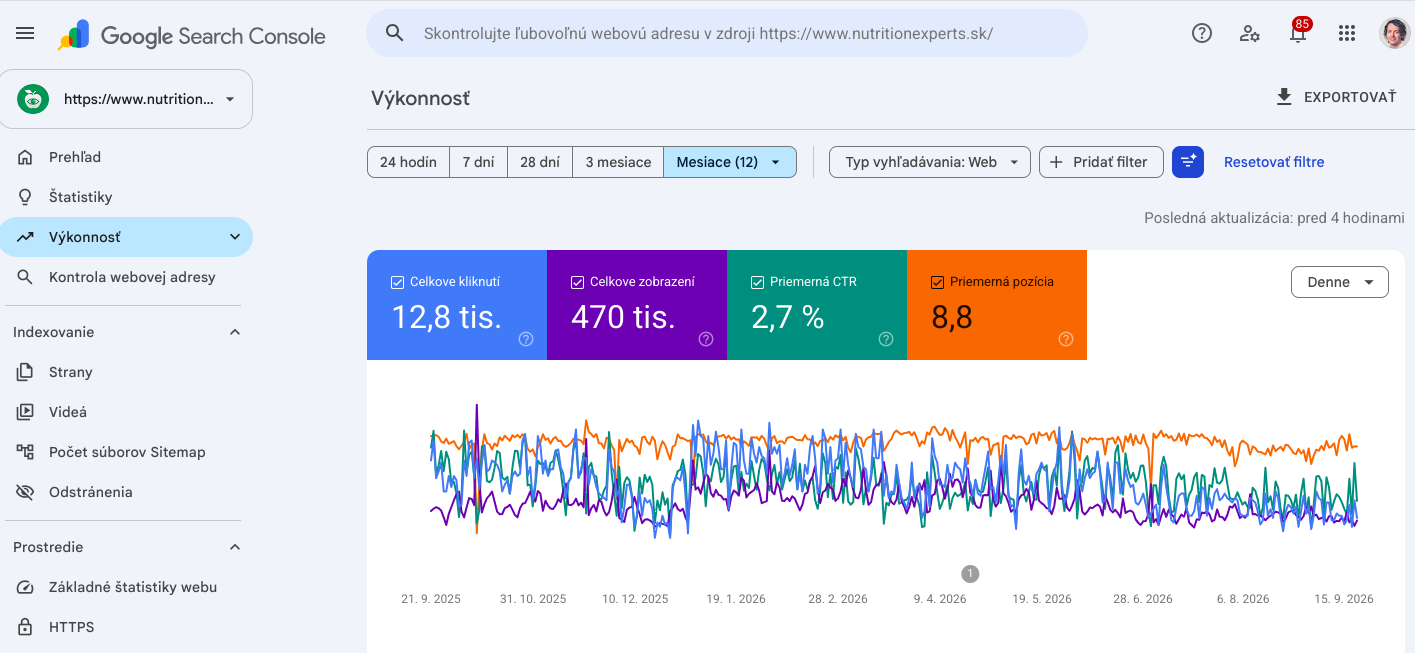Click help icon on Celkove zobrazení card

tap(706, 339)
